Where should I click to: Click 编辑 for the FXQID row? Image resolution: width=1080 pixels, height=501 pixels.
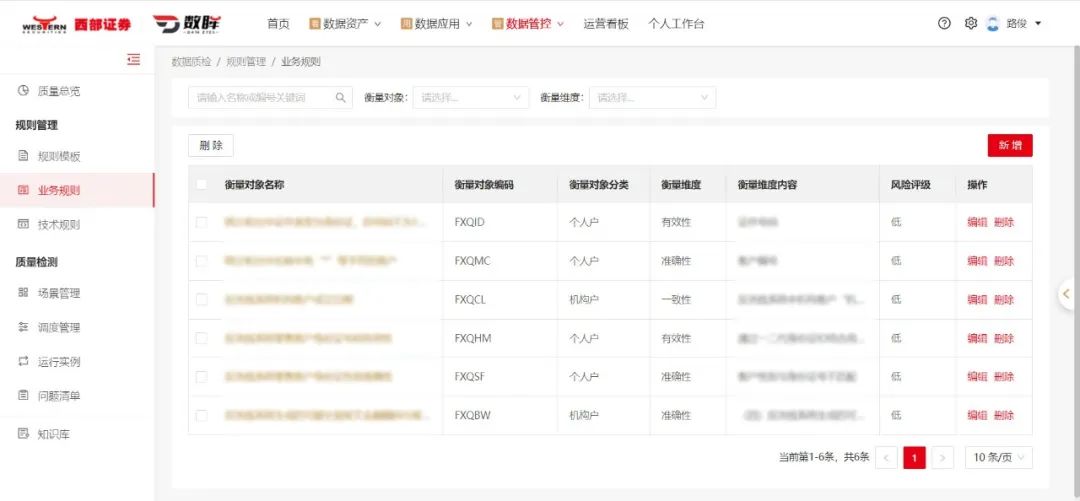[x=977, y=223]
